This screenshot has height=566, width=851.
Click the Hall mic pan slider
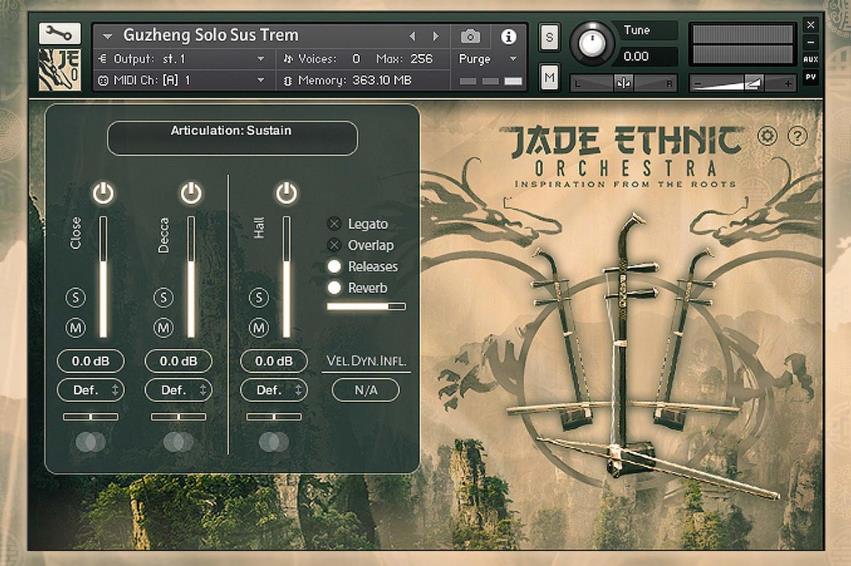coord(274,417)
